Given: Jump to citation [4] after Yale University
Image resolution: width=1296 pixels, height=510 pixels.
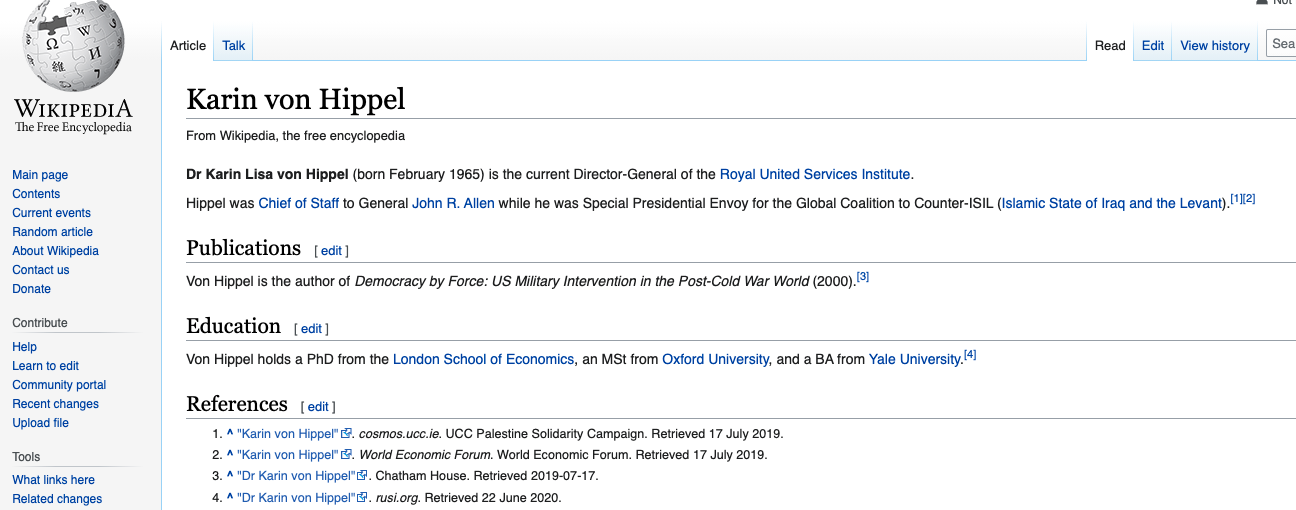Looking at the screenshot, I should tap(969, 354).
